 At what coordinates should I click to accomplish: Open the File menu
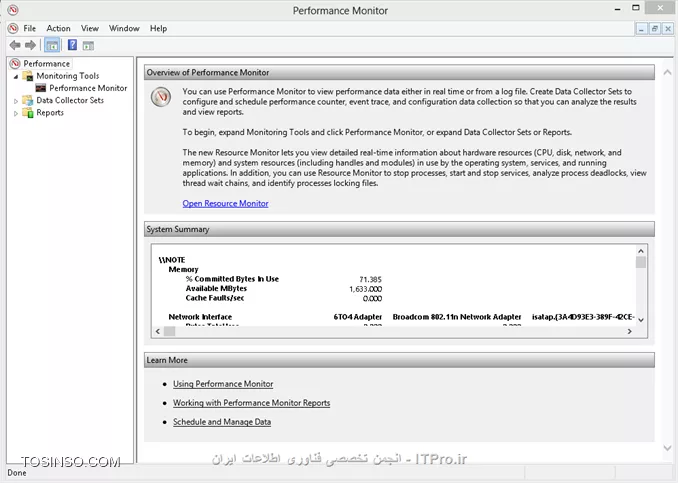pos(29,28)
